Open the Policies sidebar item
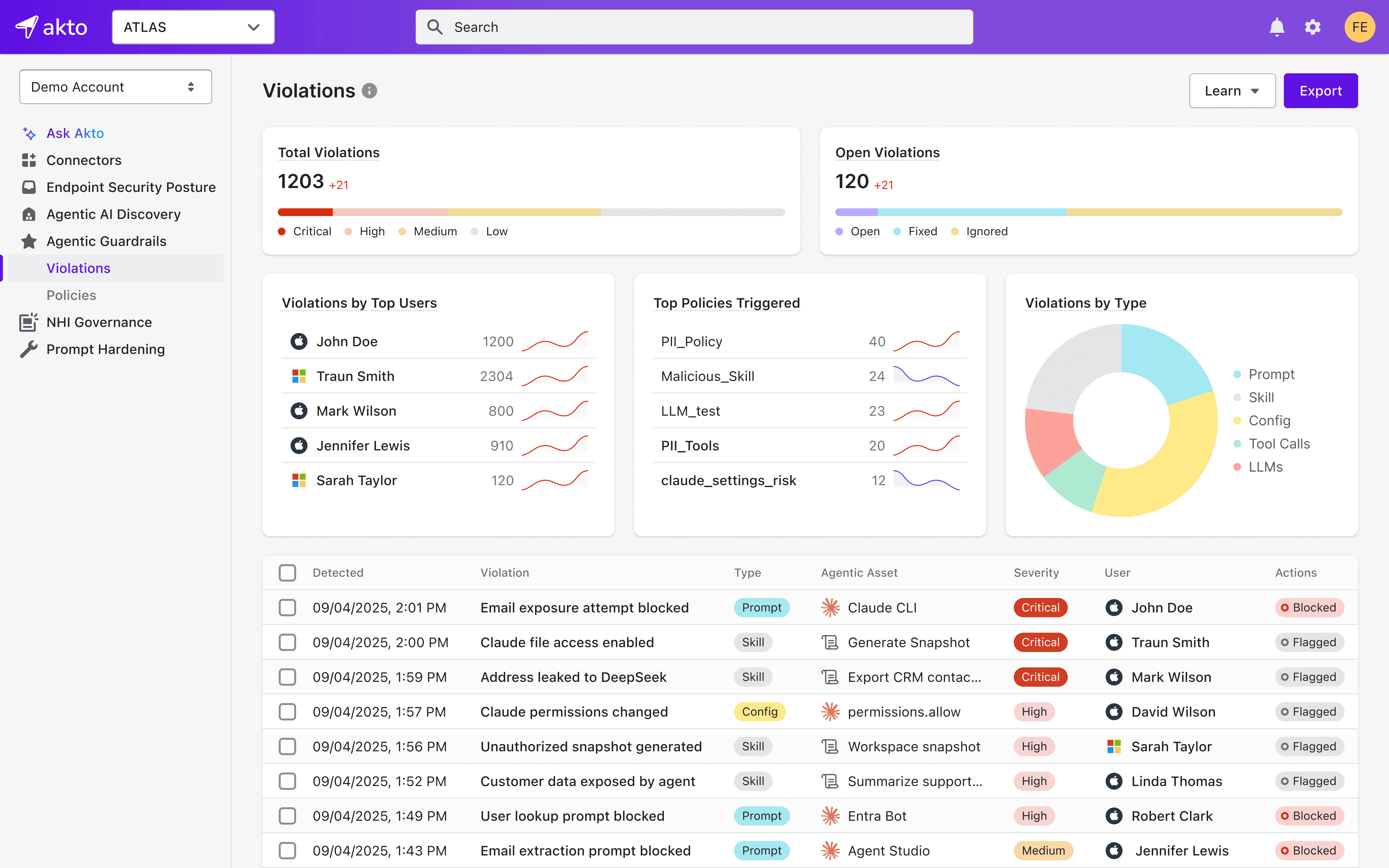The height and width of the screenshot is (868, 1389). click(x=71, y=295)
